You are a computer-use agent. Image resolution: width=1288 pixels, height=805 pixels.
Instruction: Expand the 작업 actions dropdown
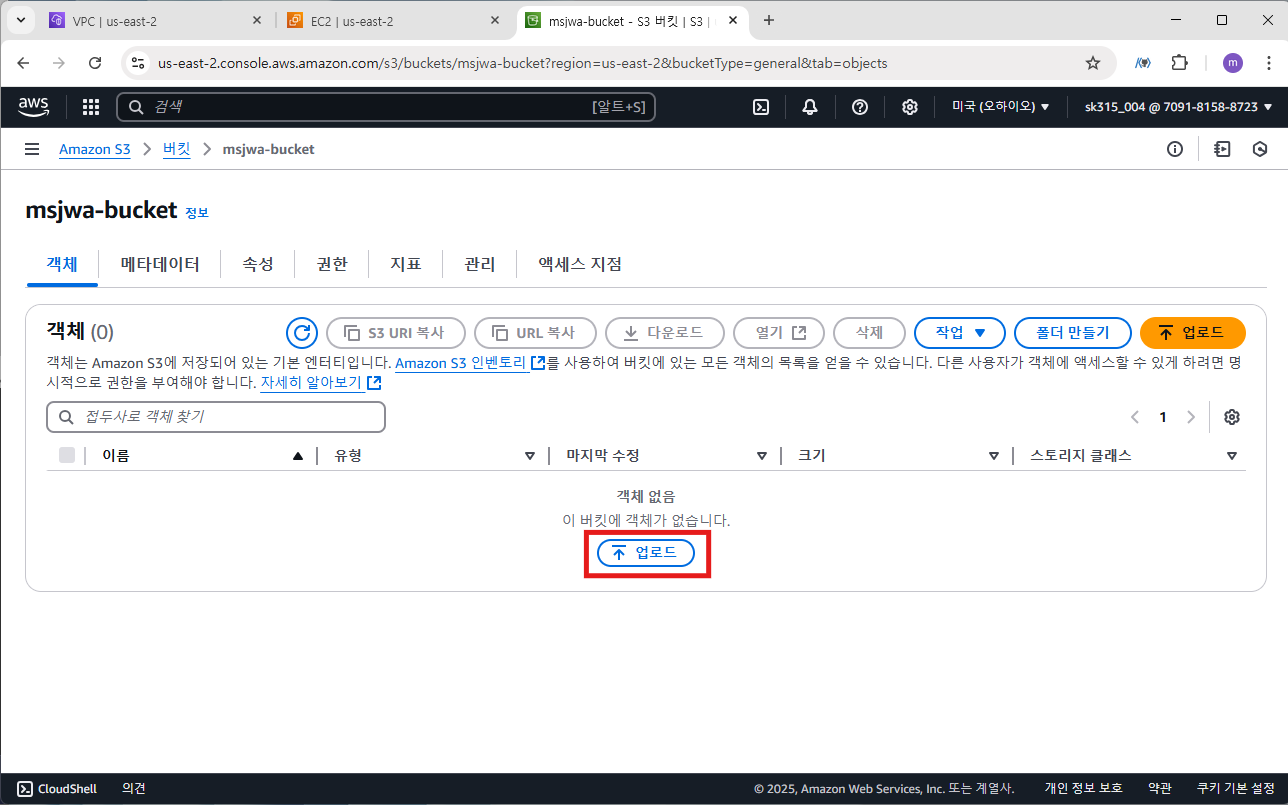pyautogui.click(x=960, y=333)
